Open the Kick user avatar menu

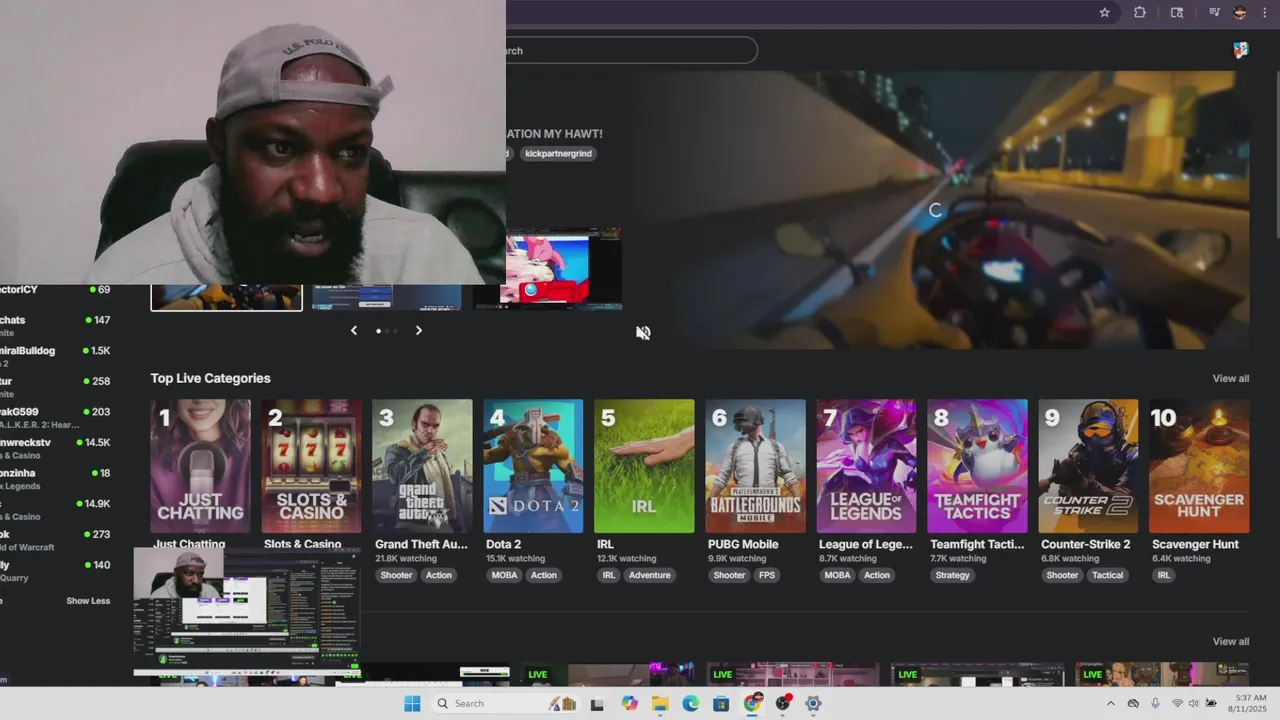pos(1240,50)
